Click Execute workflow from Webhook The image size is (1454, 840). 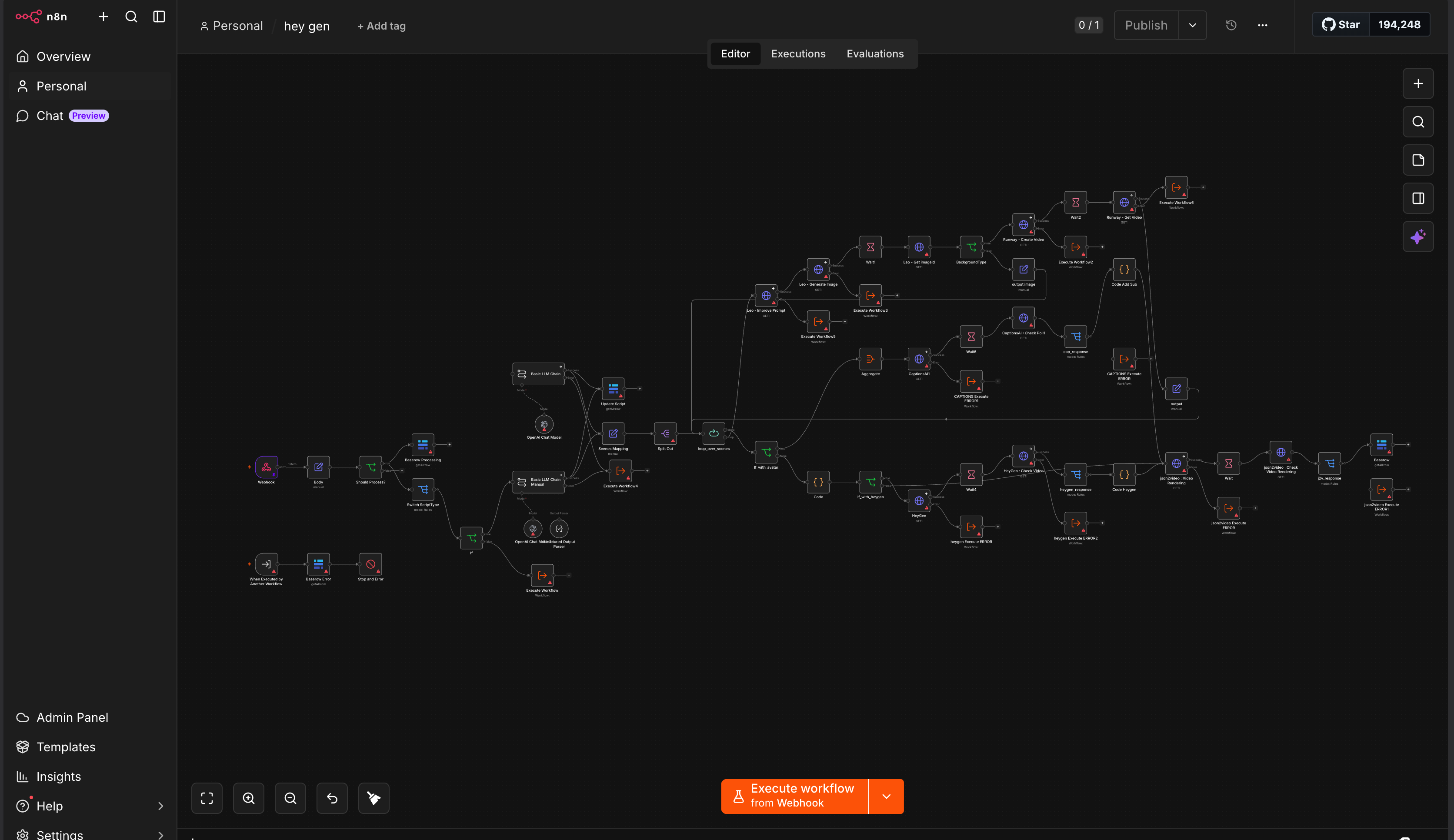(x=794, y=797)
